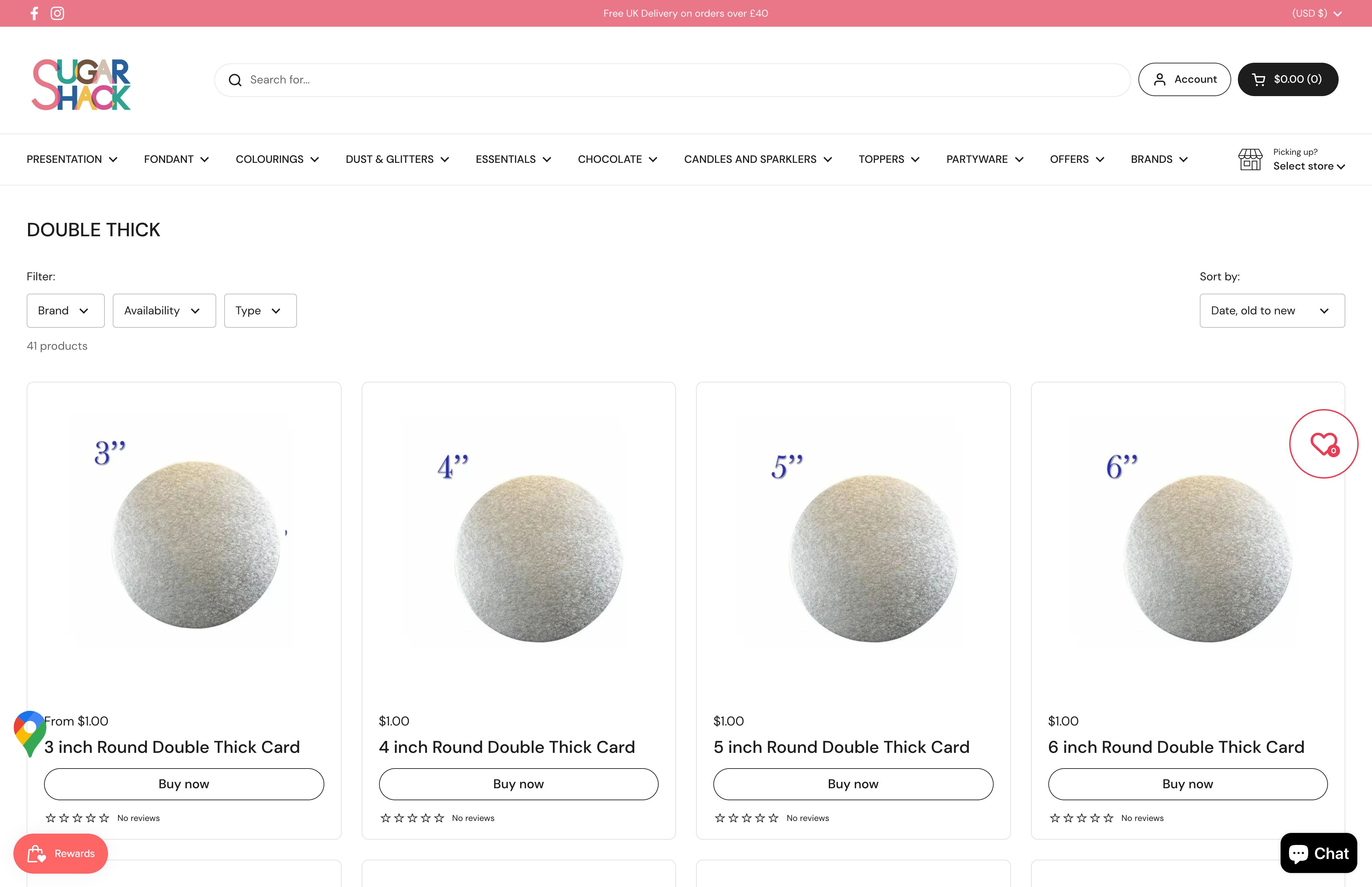Open the Instagram icon link
1372x887 pixels.
[x=57, y=13]
